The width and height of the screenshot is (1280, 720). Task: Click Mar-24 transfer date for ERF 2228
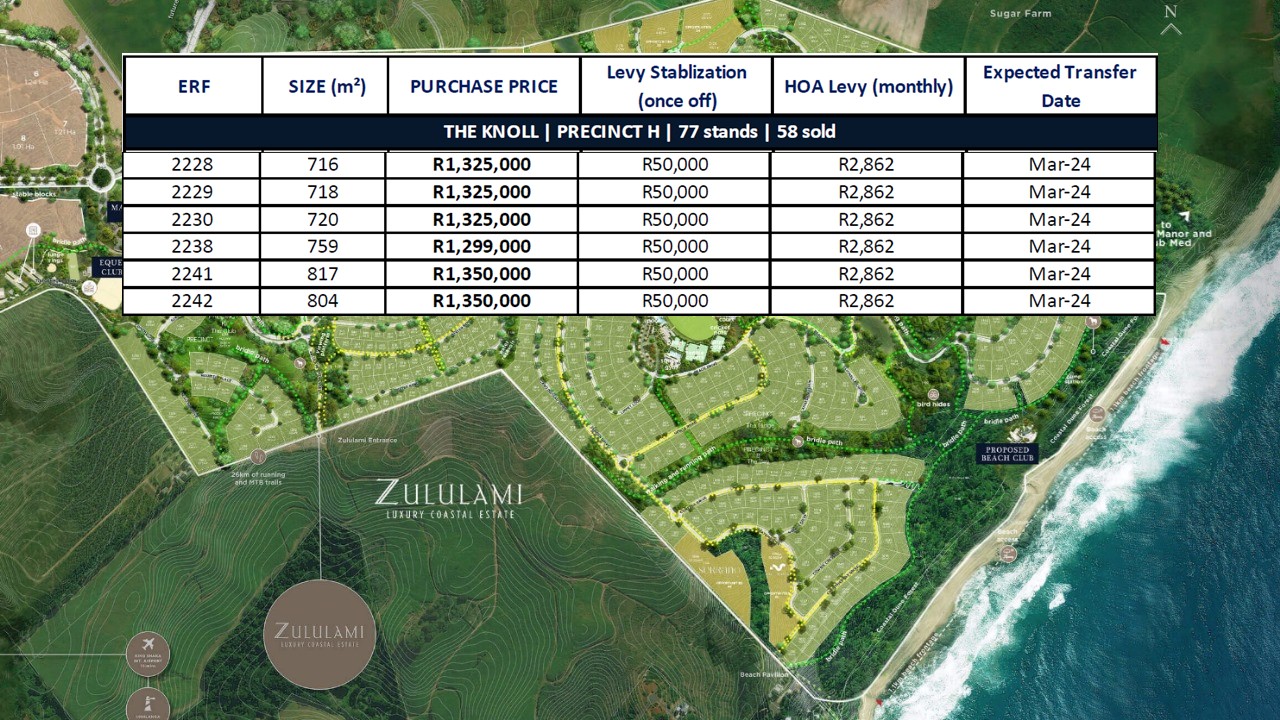click(1059, 165)
